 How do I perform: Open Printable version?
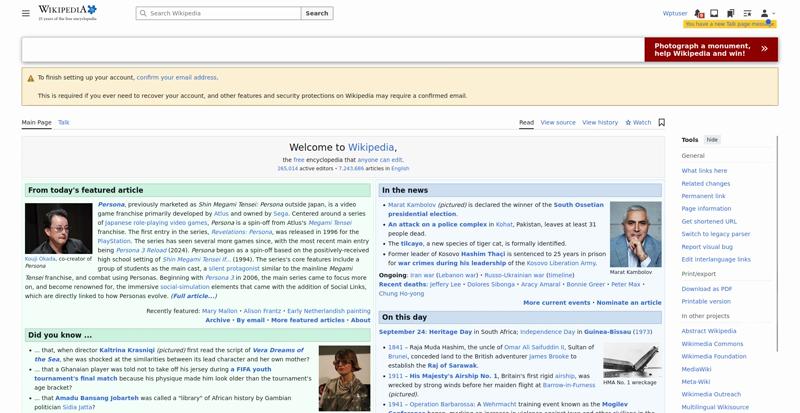[706, 302]
